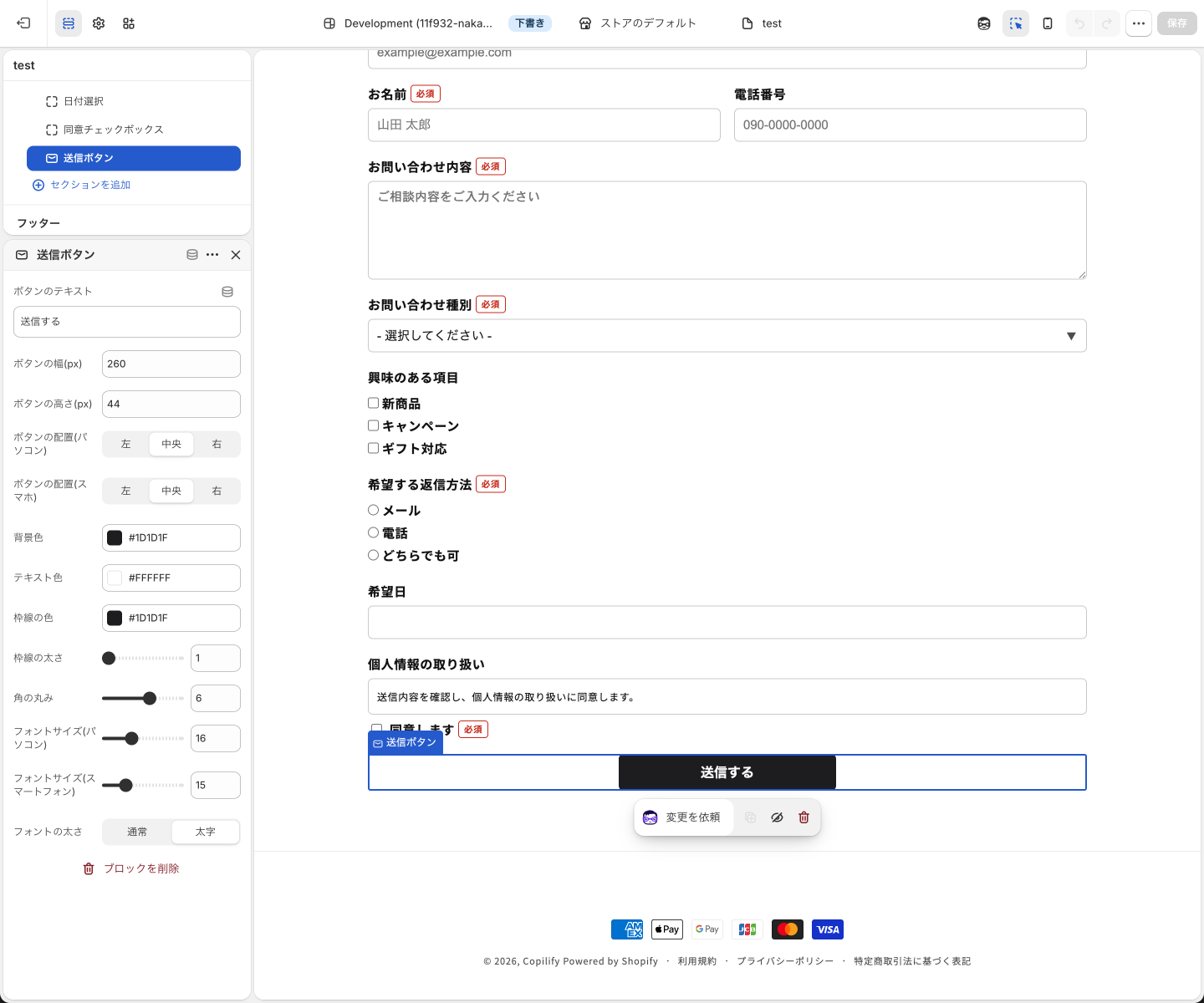1204x1003 pixels.
Task: Click the Visa payment icon
Action: pos(828,929)
